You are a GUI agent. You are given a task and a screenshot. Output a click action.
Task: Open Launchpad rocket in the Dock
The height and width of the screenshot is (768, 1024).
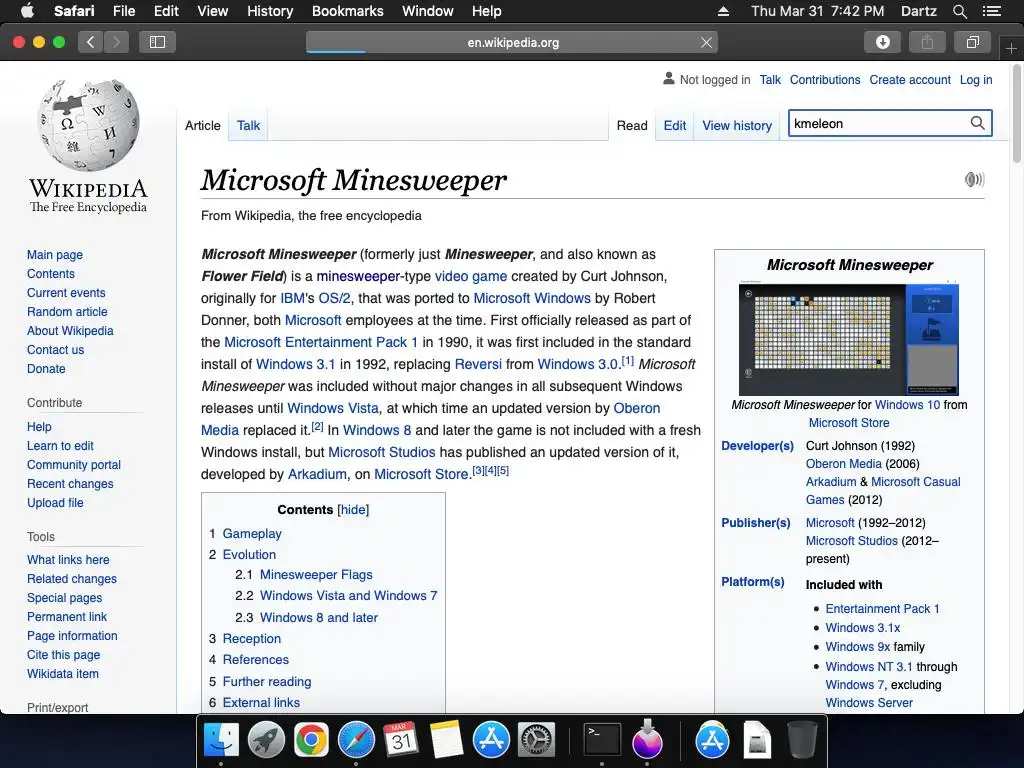[x=266, y=740]
